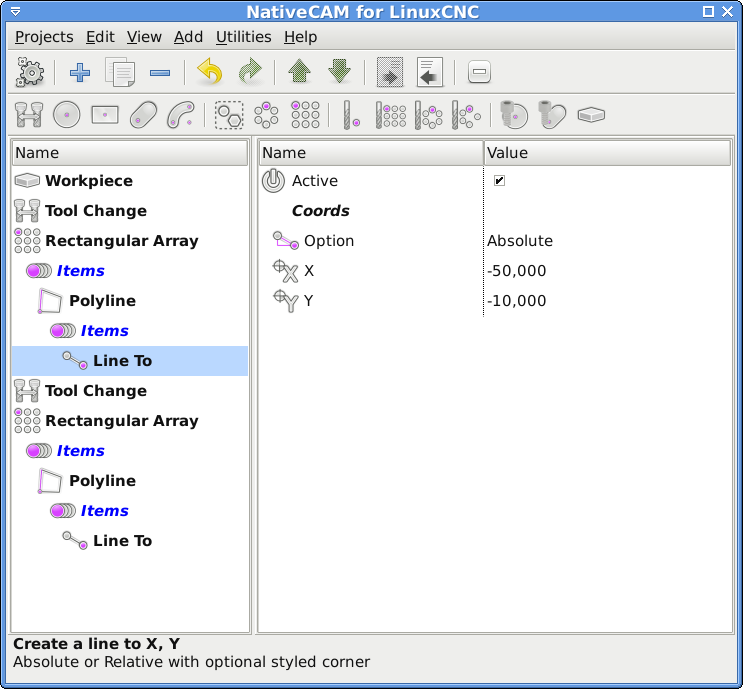Open the Add menu
Viewport: 743px width, 689px height.
[188, 37]
